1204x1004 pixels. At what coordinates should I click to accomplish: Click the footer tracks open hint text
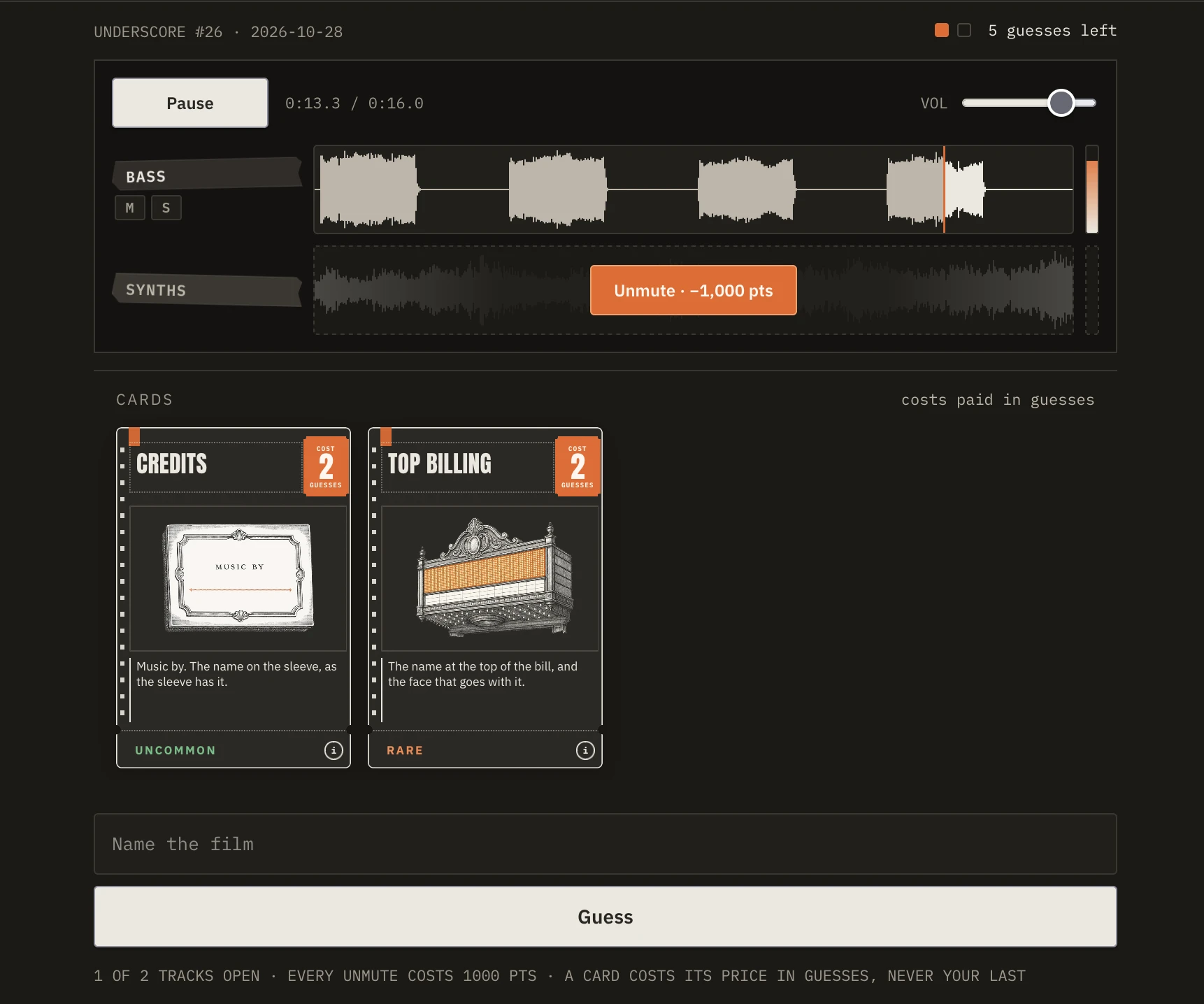tap(559, 976)
